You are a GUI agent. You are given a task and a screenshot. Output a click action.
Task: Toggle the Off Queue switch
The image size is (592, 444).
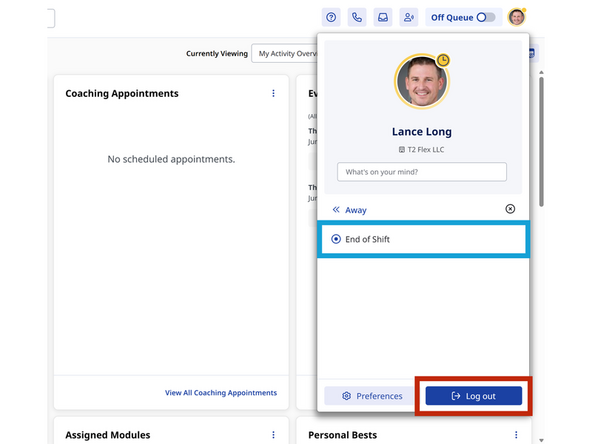(486, 17)
